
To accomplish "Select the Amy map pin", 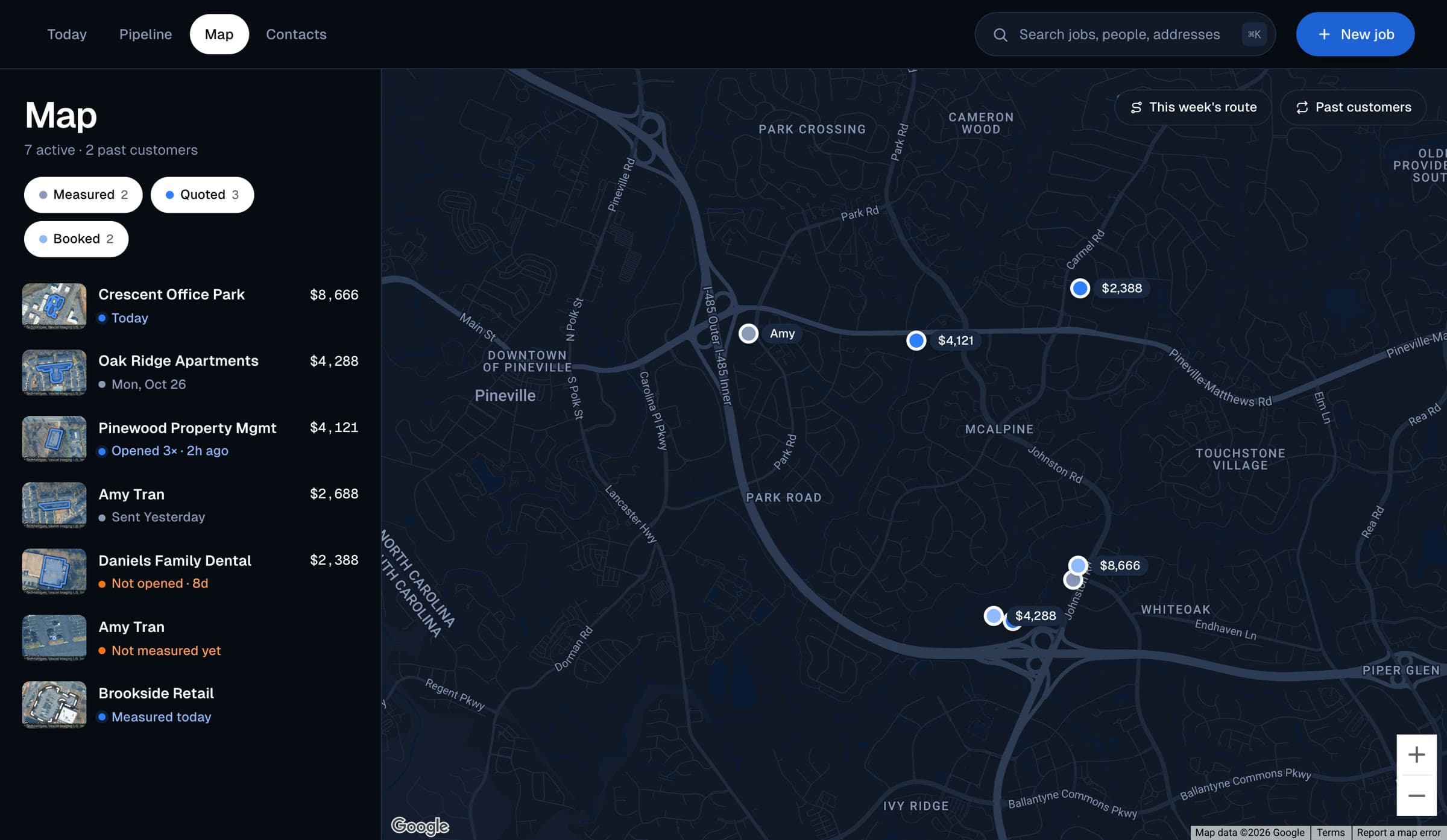I will (x=748, y=333).
